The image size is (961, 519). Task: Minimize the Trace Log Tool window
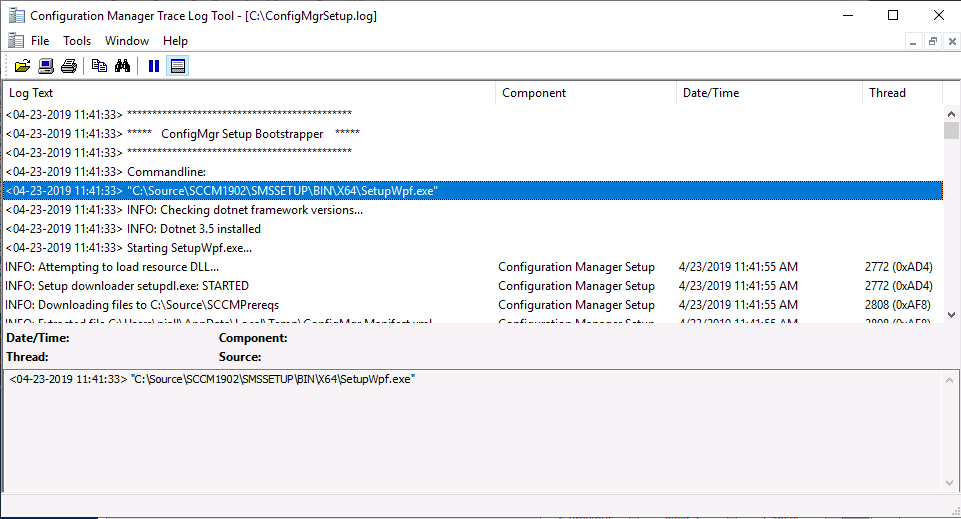pyautogui.click(x=848, y=15)
